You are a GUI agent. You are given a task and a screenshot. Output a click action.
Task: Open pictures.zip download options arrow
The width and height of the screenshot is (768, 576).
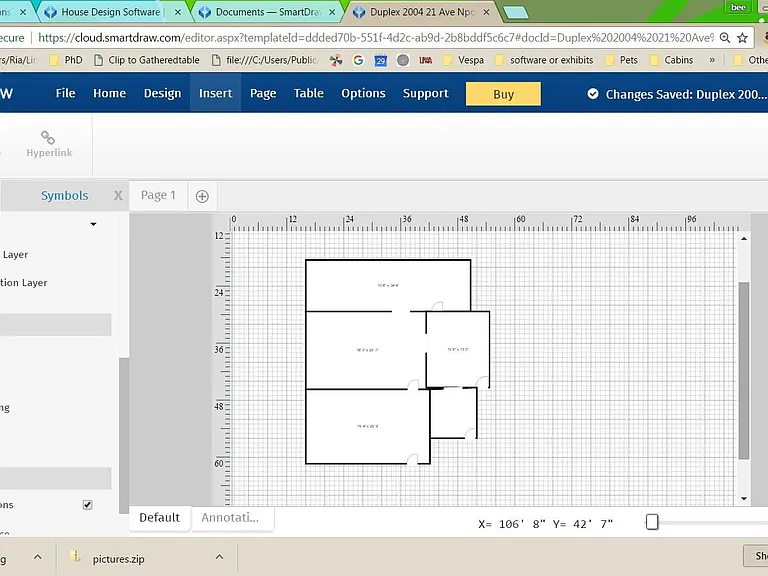[219, 557]
